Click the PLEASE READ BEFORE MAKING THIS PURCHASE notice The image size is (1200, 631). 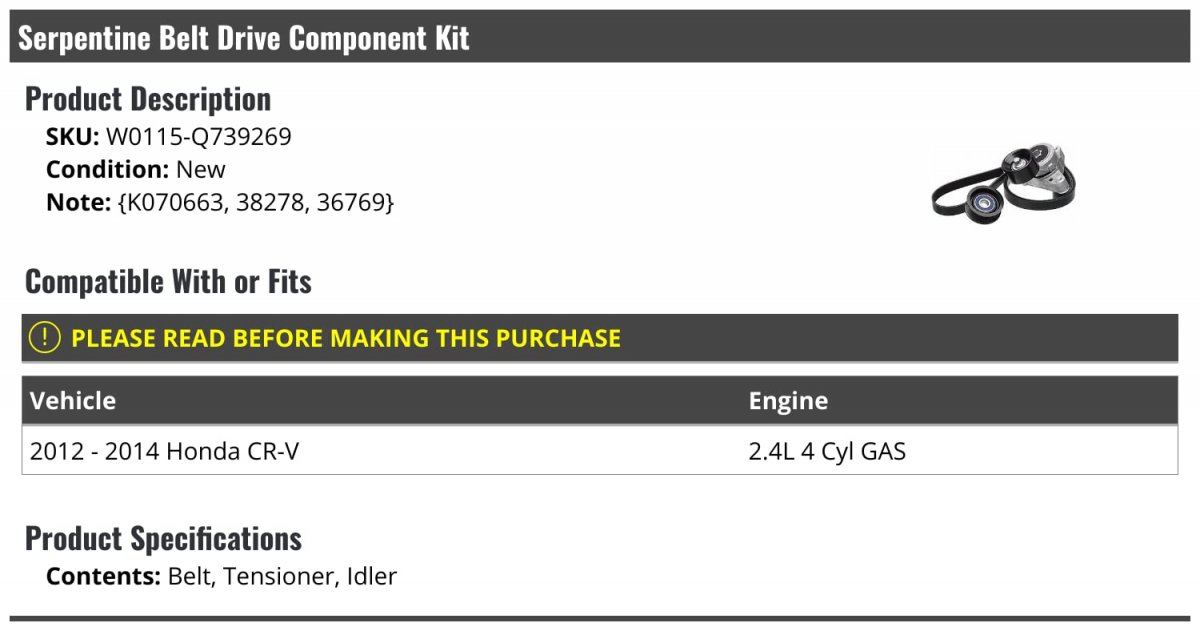[346, 338]
